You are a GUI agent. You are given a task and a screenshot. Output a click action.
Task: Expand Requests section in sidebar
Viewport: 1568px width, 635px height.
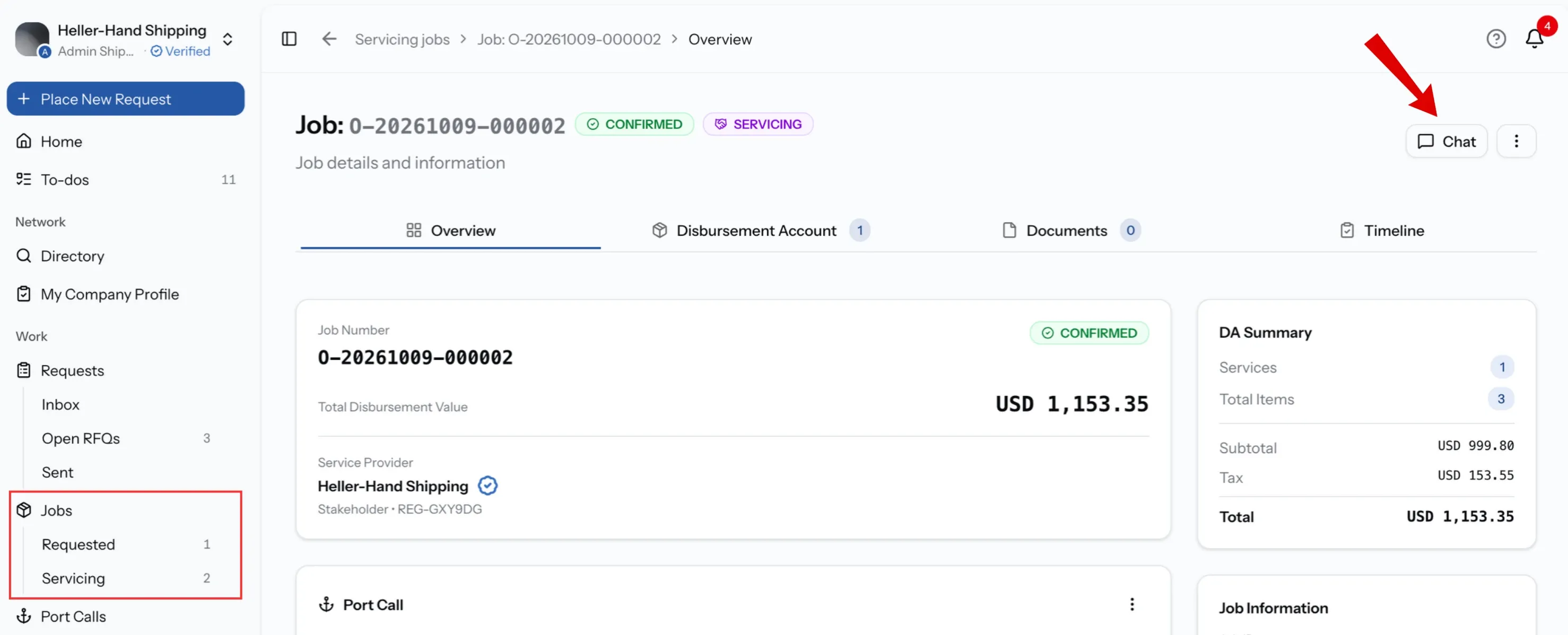125,371
